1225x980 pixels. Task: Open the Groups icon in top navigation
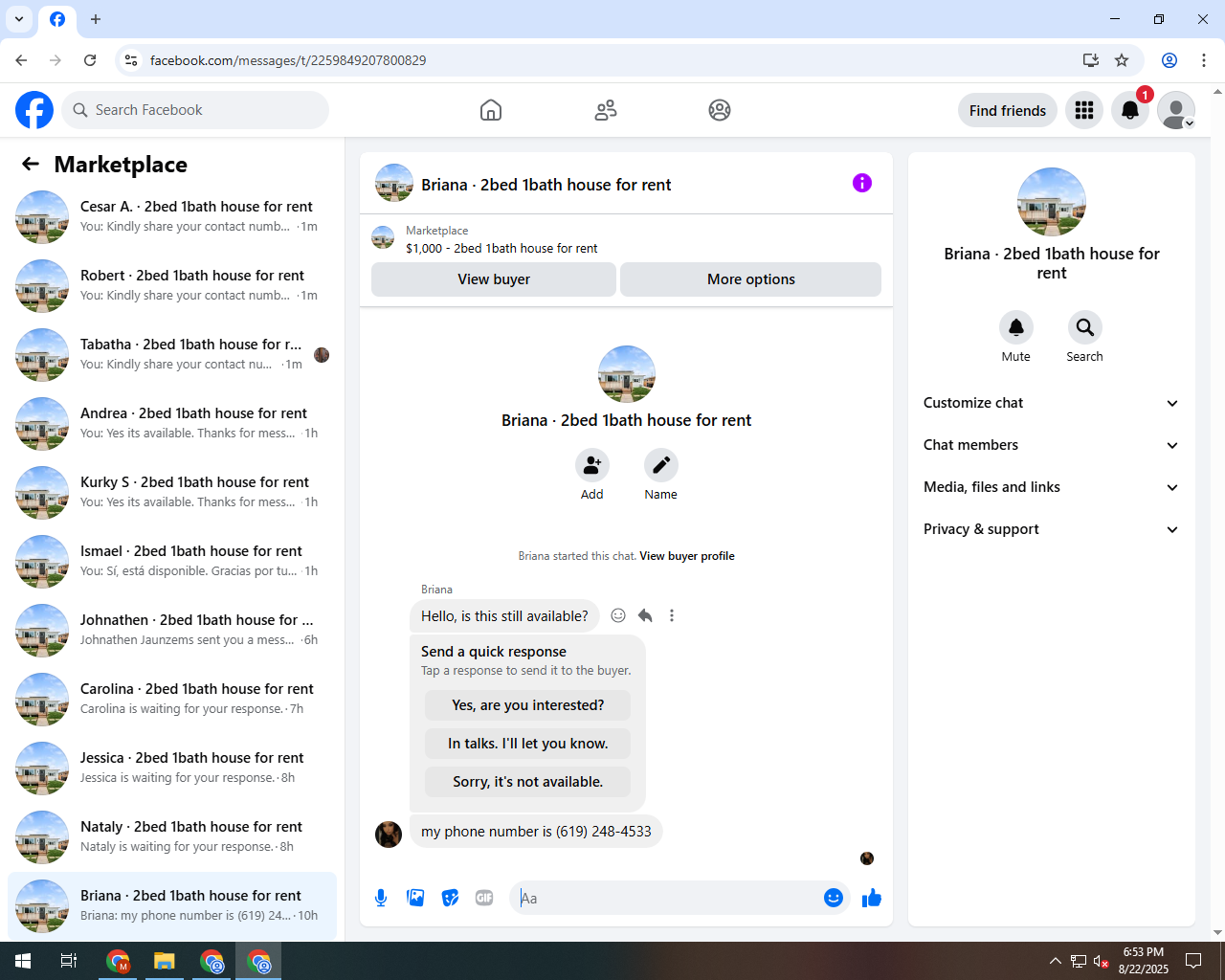tap(720, 110)
